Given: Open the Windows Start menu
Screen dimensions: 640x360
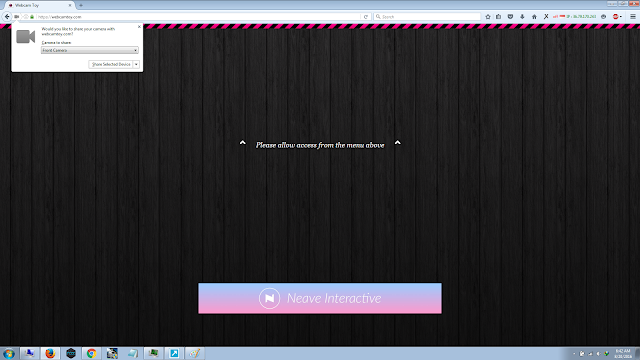Looking at the screenshot, I should pos(9,353).
